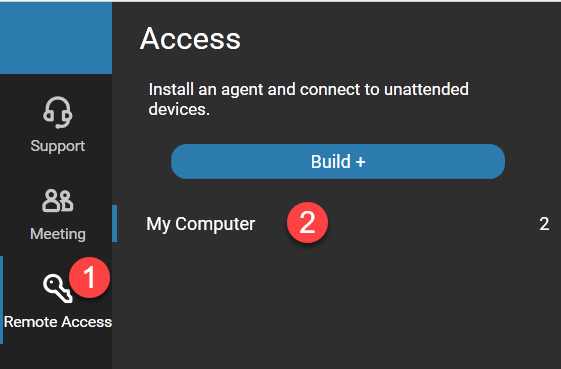Select the Remote Access key icon
The image size is (561, 369).
point(57,288)
